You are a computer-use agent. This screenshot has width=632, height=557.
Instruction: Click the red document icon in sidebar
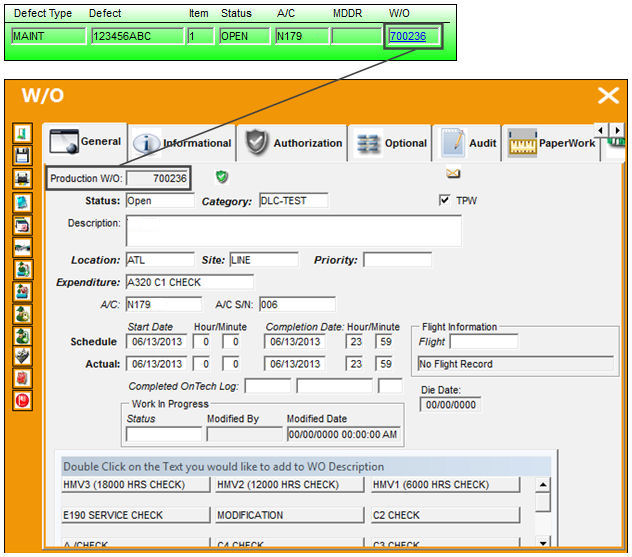point(22,378)
